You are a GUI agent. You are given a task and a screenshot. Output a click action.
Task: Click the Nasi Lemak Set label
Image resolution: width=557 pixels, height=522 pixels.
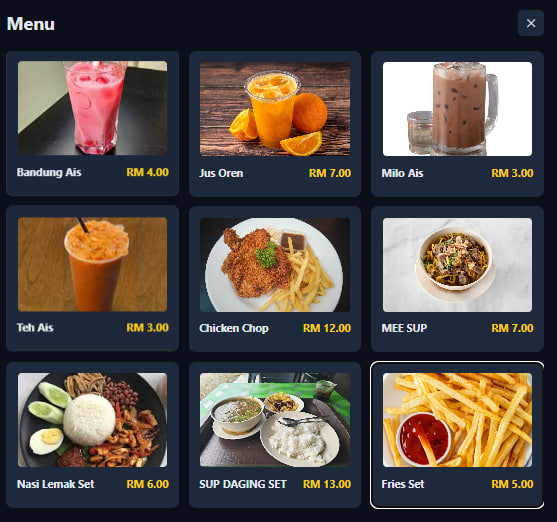(55, 484)
